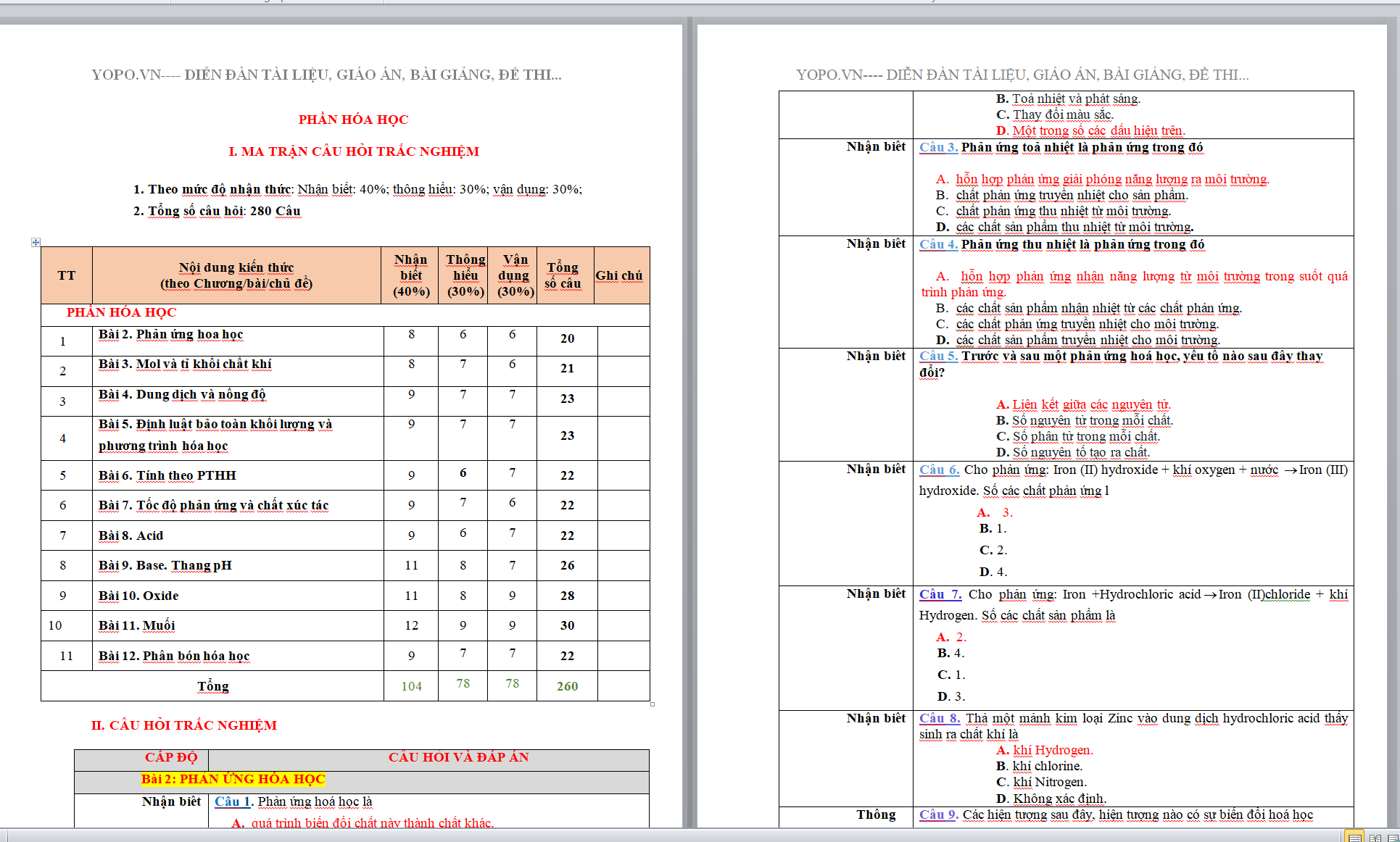Viewport: 1400px width, 842px height.
Task: Click the Thông hiểu (30%) column header
Action: pyautogui.click(x=465, y=275)
